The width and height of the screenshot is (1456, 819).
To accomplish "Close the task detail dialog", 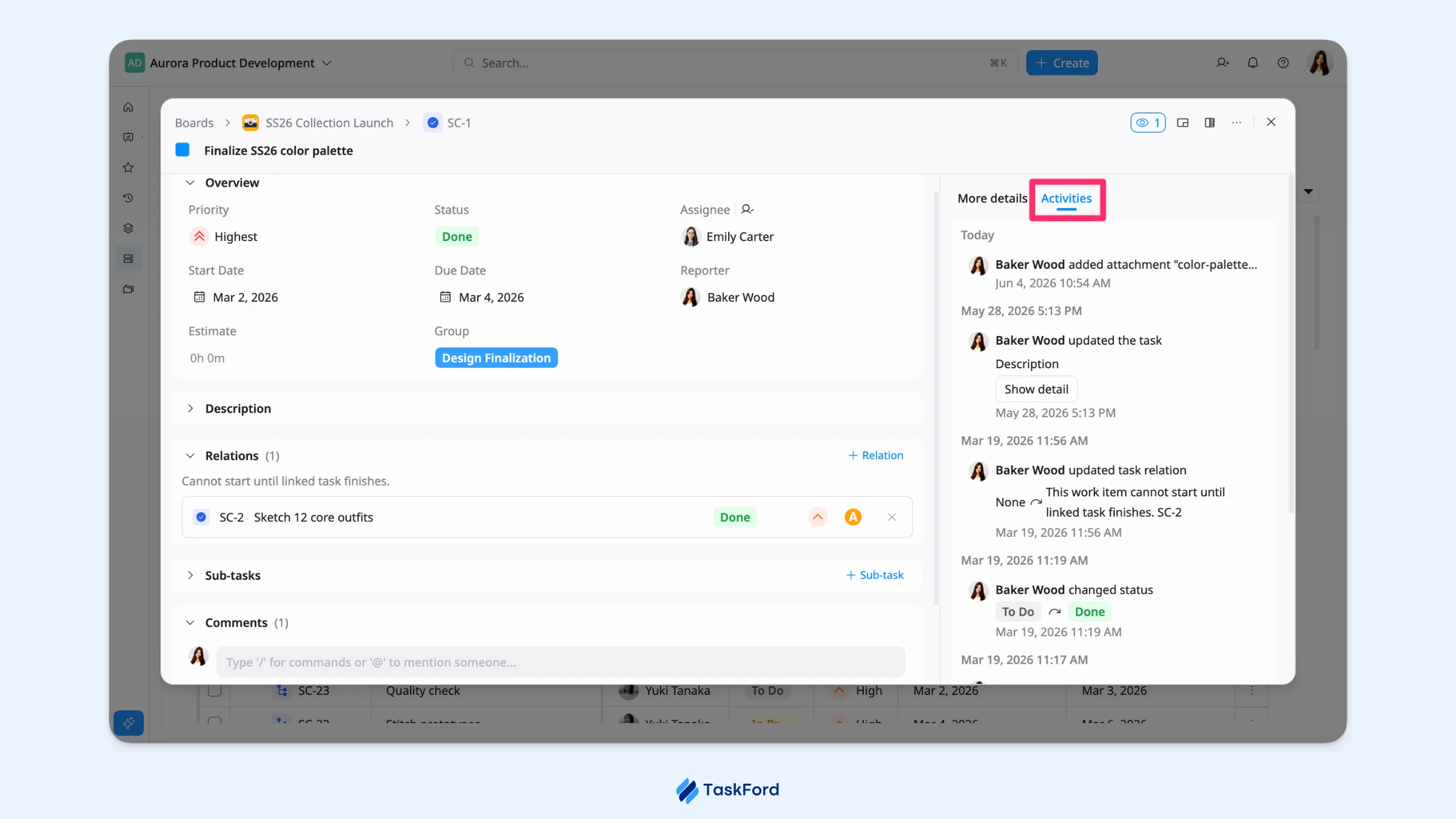I will [x=1271, y=122].
